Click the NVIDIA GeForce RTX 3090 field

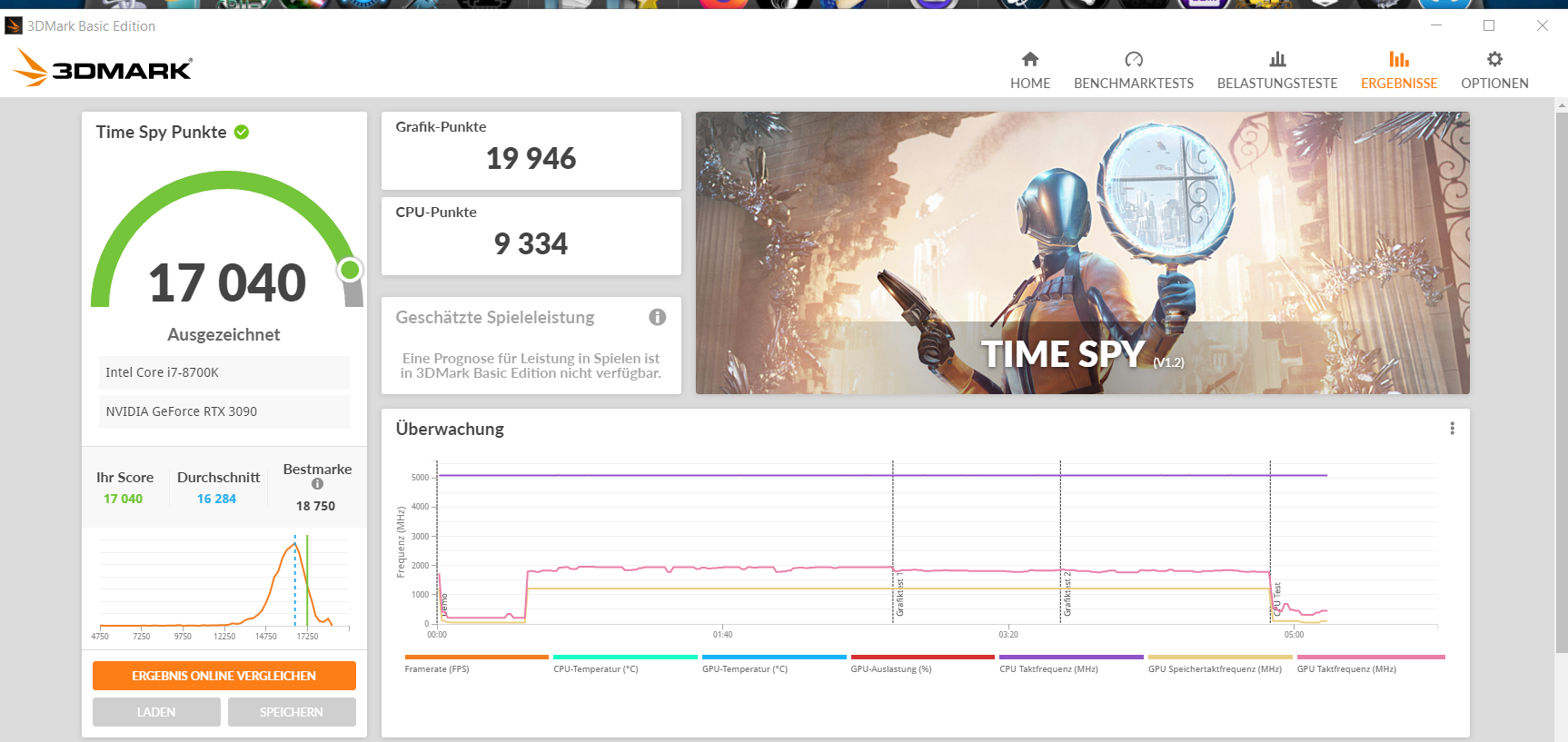coord(223,411)
